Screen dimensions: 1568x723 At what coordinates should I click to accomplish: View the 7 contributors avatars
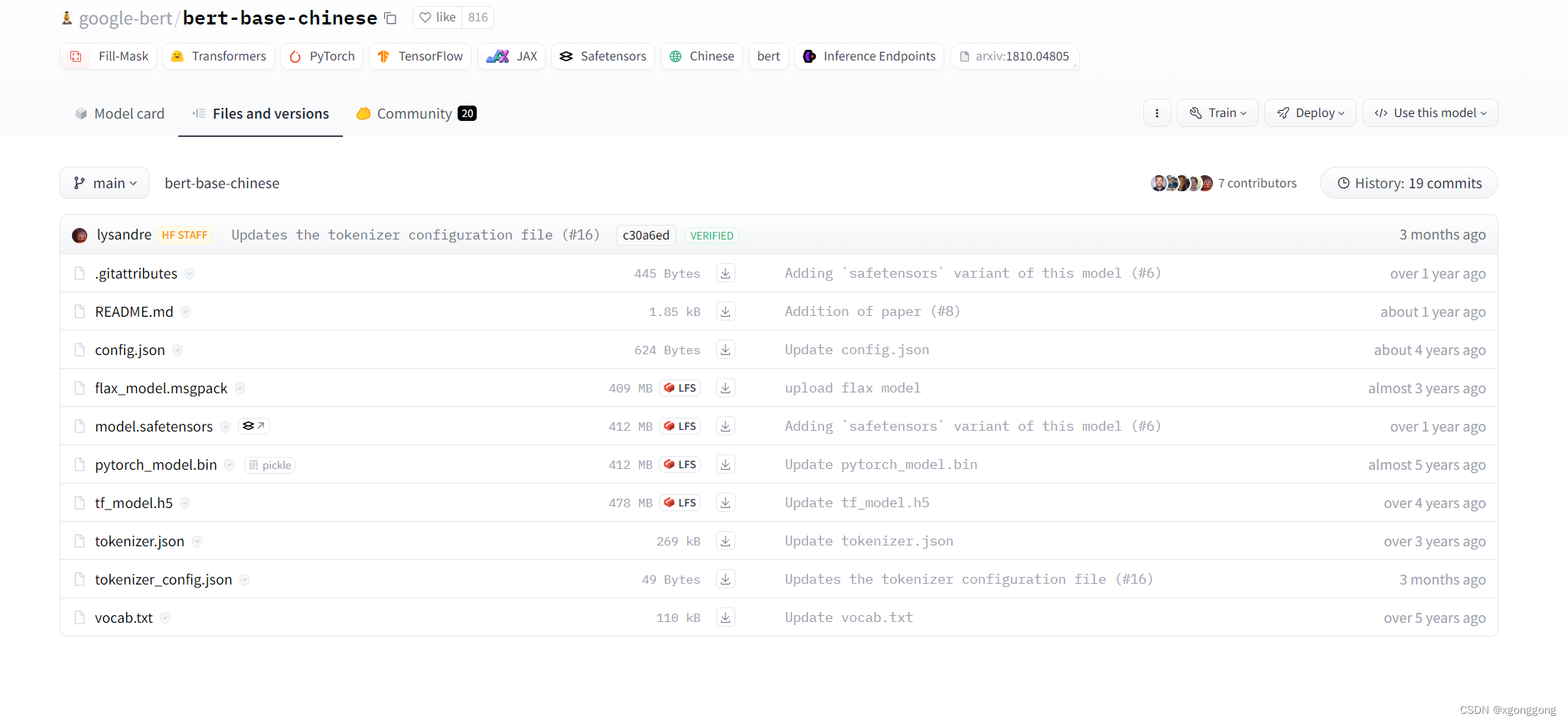(1182, 184)
